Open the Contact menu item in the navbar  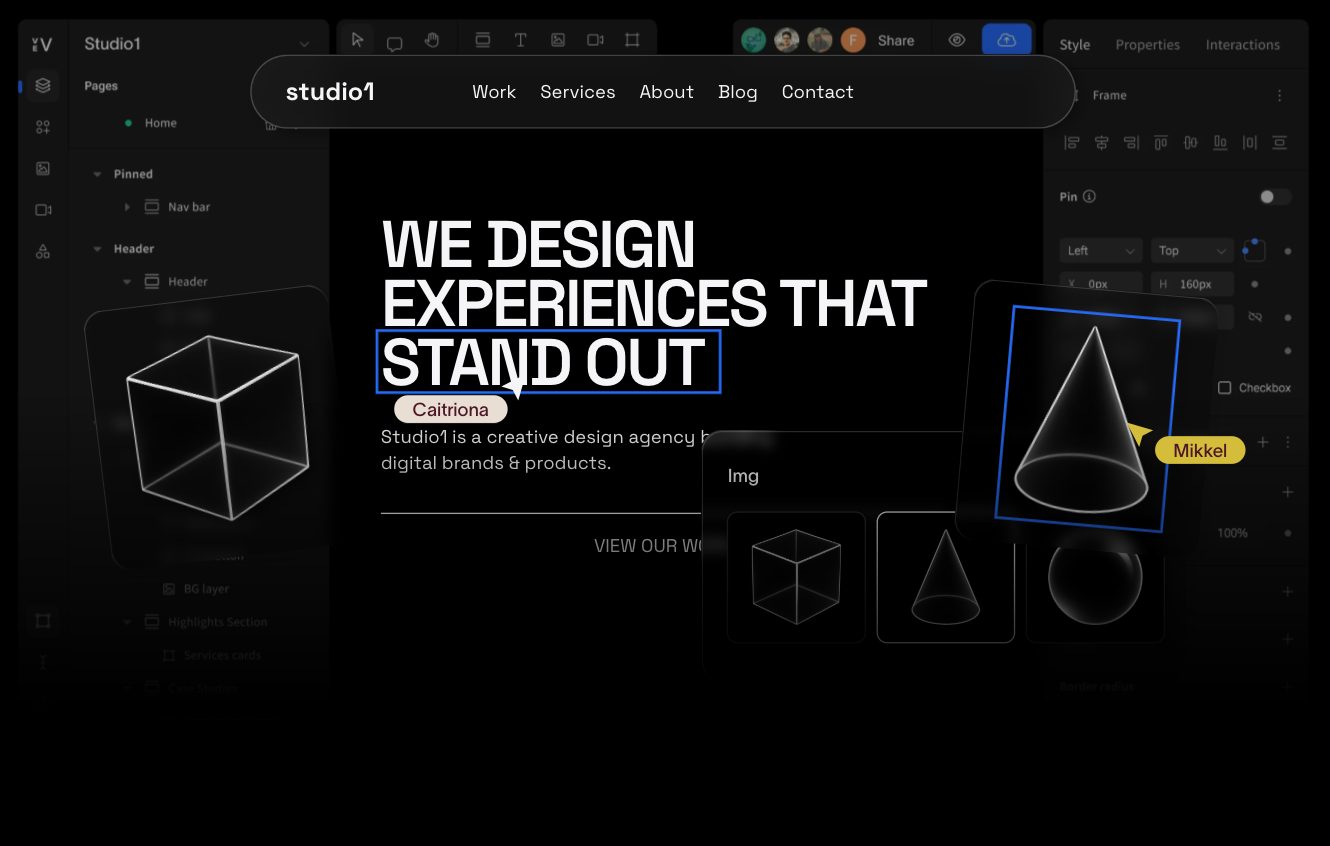coord(817,92)
